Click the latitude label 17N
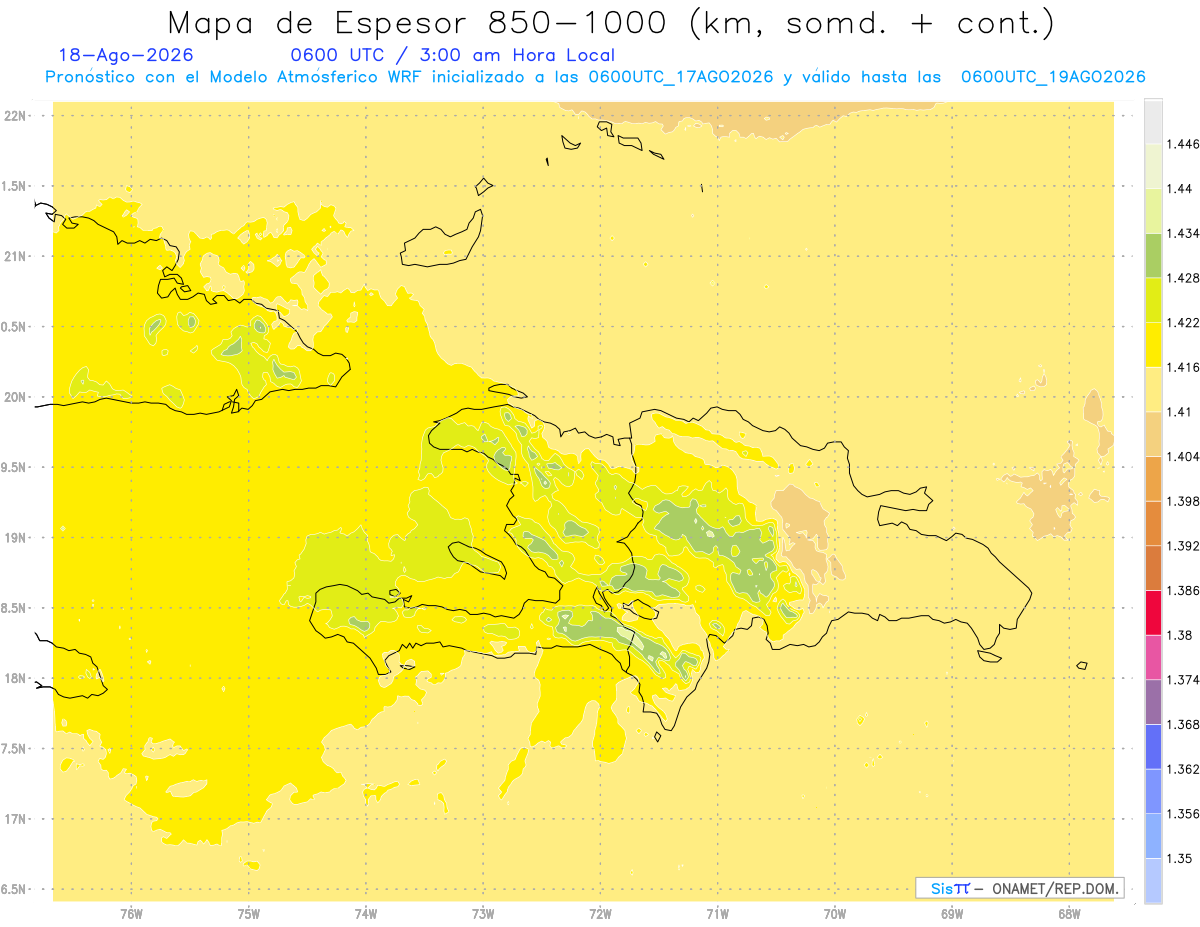The image size is (1200, 927). coord(14,819)
